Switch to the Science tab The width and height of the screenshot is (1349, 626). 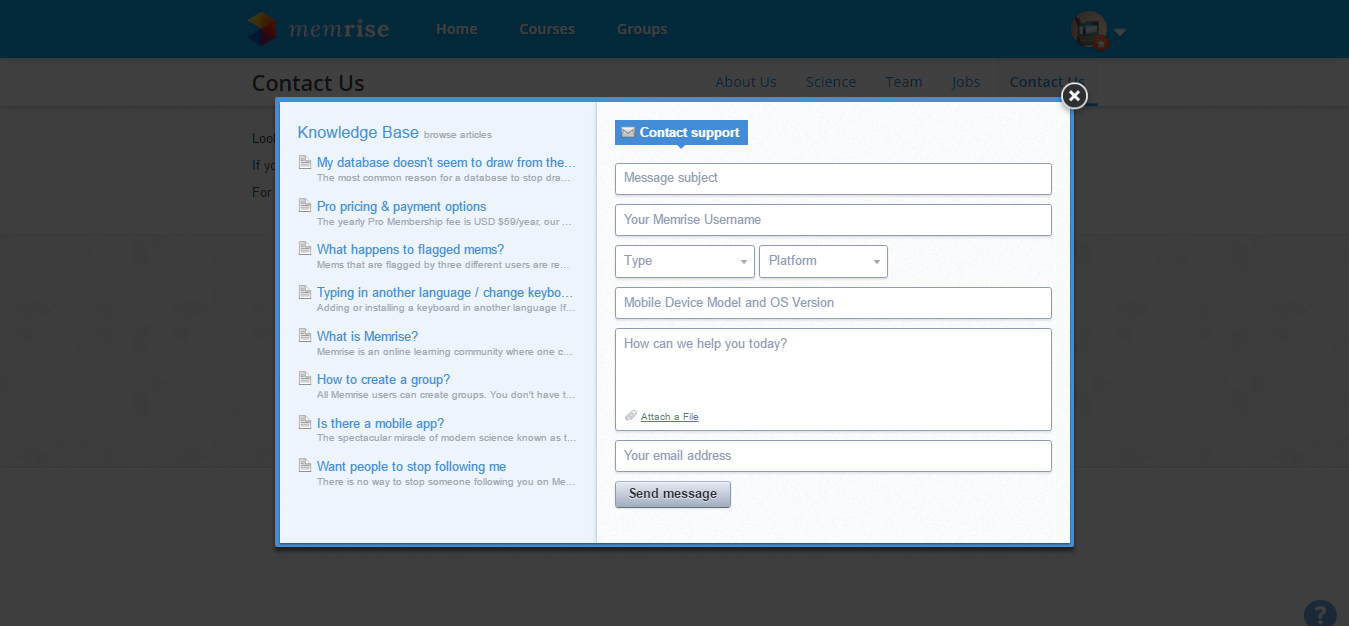tap(831, 82)
